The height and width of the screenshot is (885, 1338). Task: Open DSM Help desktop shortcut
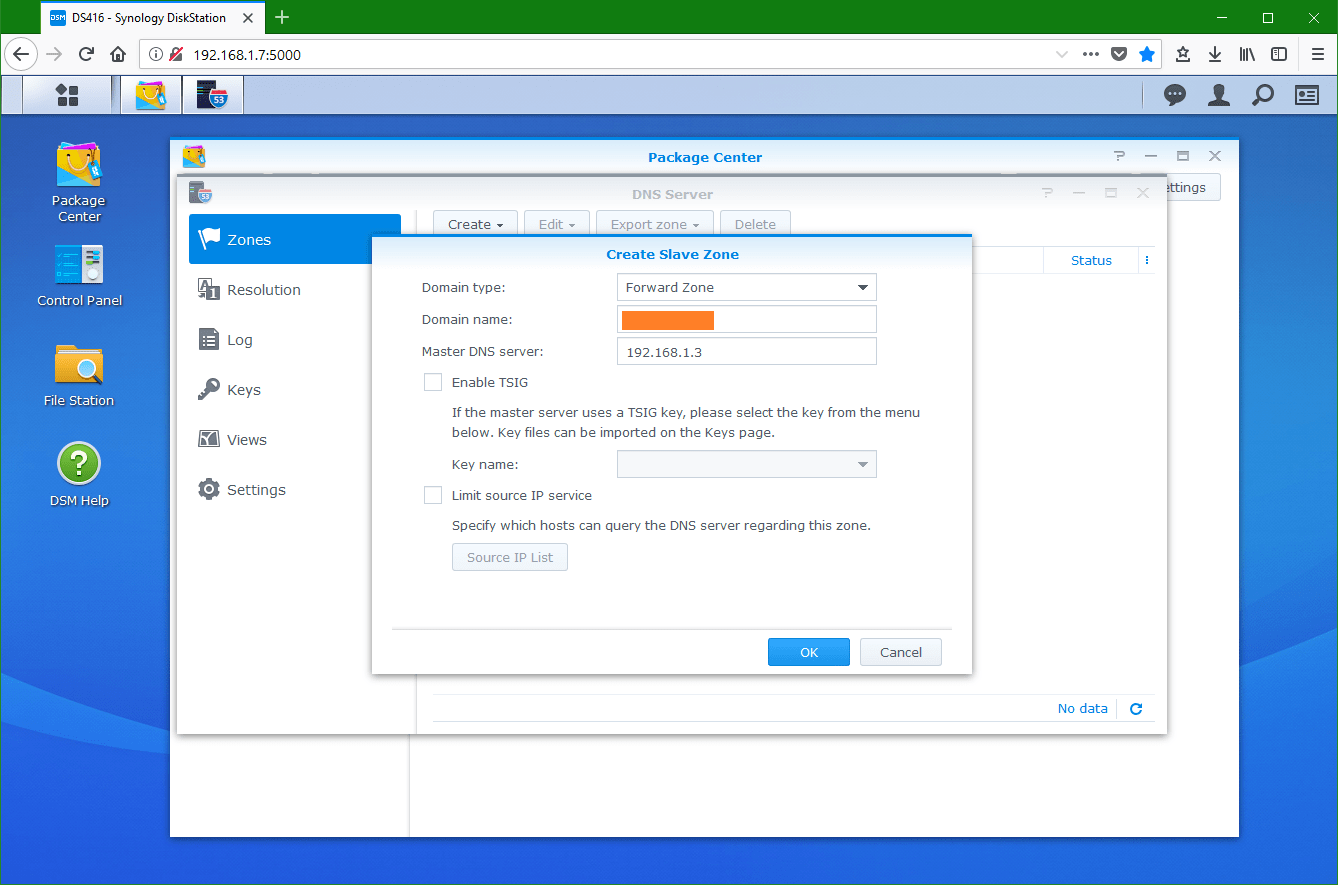pyautogui.click(x=79, y=475)
